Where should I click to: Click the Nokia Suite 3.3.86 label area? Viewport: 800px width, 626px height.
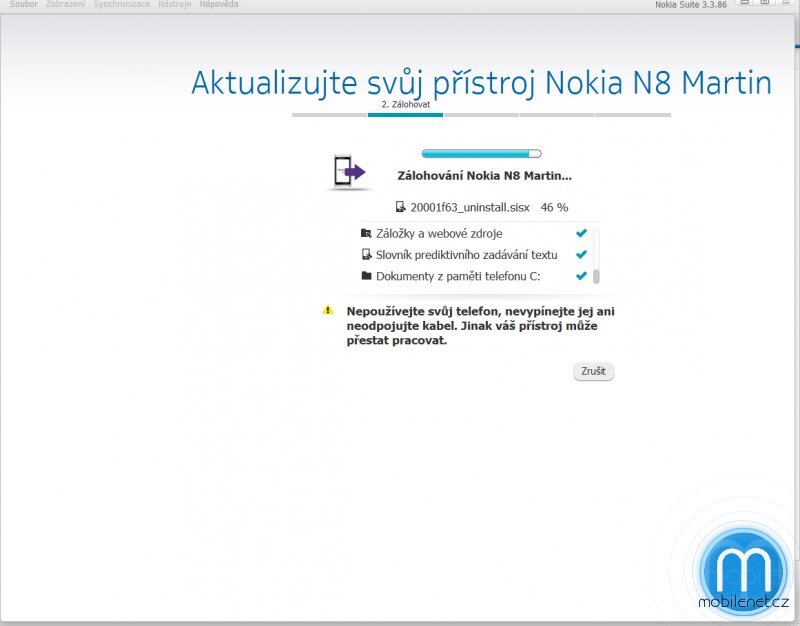coord(690,4)
